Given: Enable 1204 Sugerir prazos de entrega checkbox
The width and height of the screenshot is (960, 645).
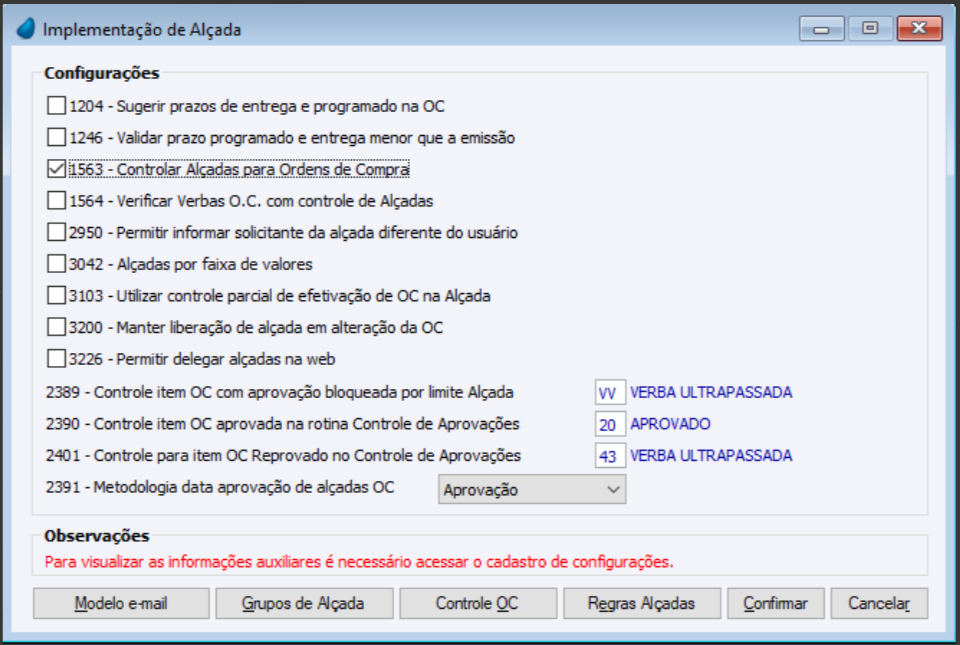Looking at the screenshot, I should (57, 105).
